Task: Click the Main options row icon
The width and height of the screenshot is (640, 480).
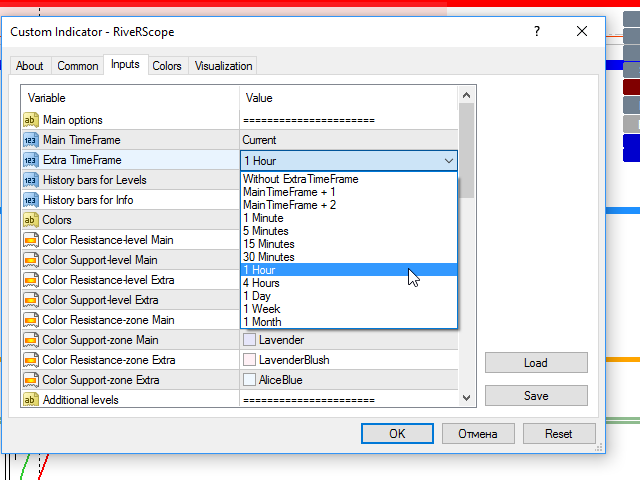Action: coord(30,120)
